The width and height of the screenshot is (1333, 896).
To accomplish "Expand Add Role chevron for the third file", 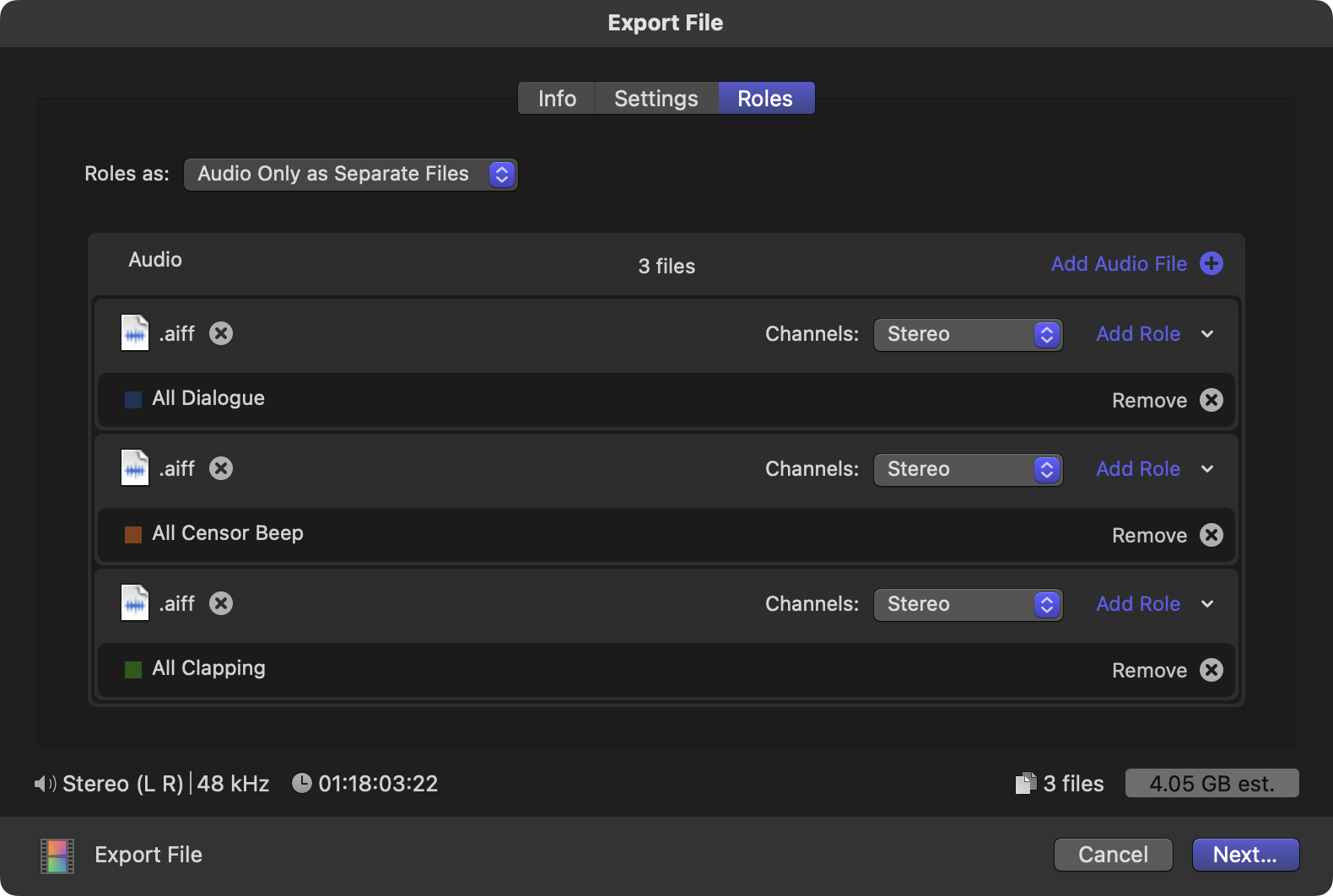I will tap(1207, 604).
